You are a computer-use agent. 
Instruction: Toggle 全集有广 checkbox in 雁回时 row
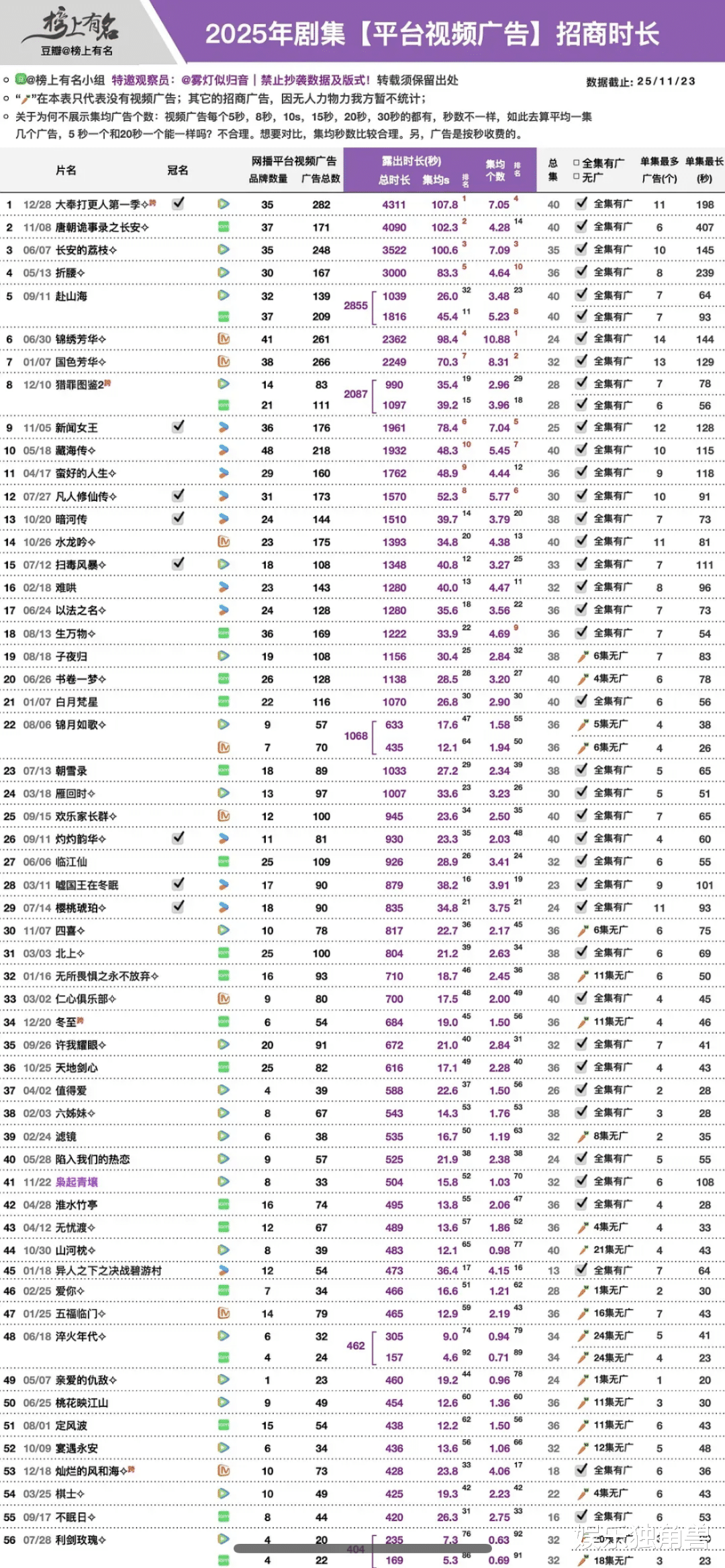[x=581, y=792]
